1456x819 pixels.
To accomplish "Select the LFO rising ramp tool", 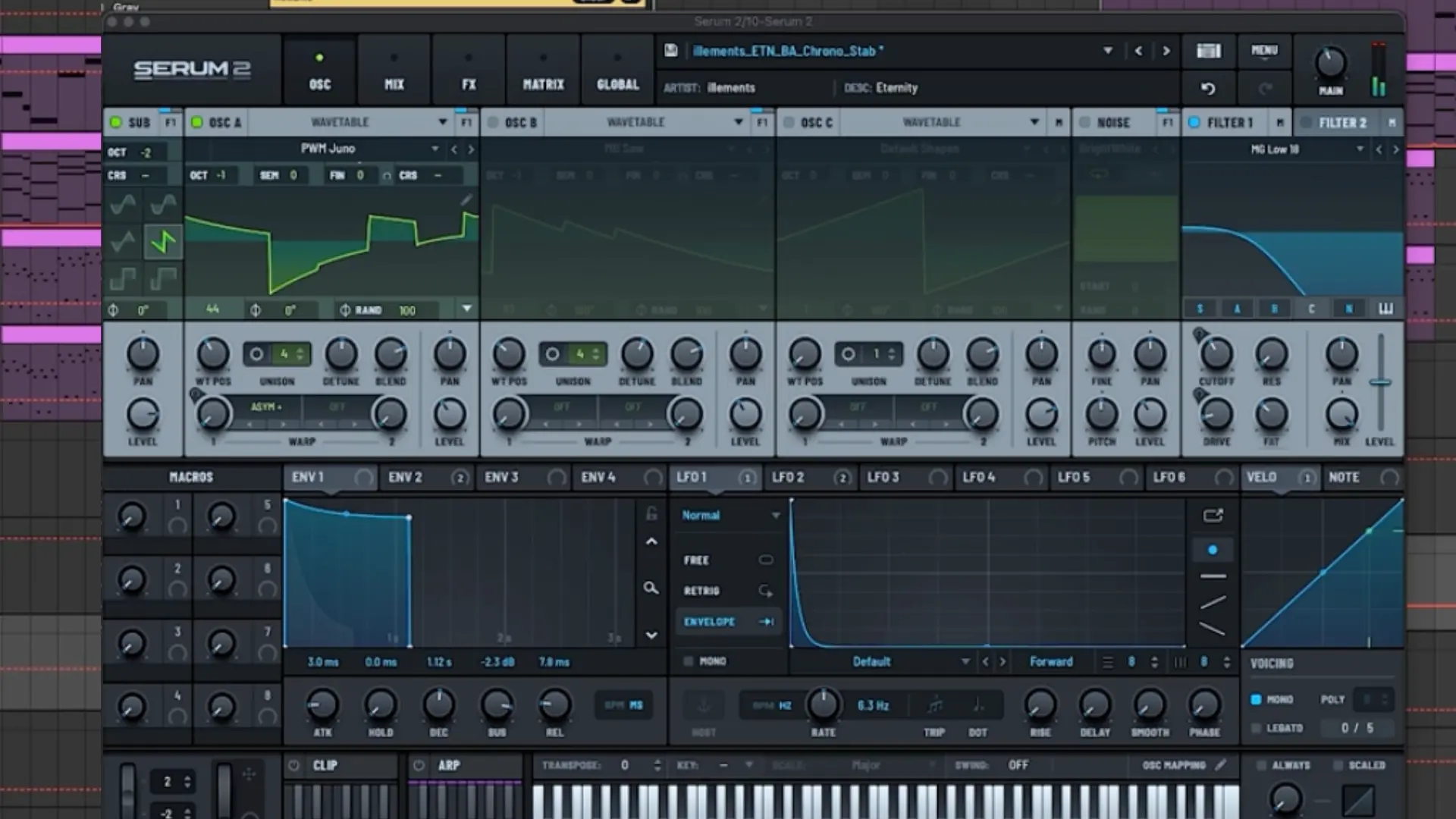I will pyautogui.click(x=1213, y=603).
